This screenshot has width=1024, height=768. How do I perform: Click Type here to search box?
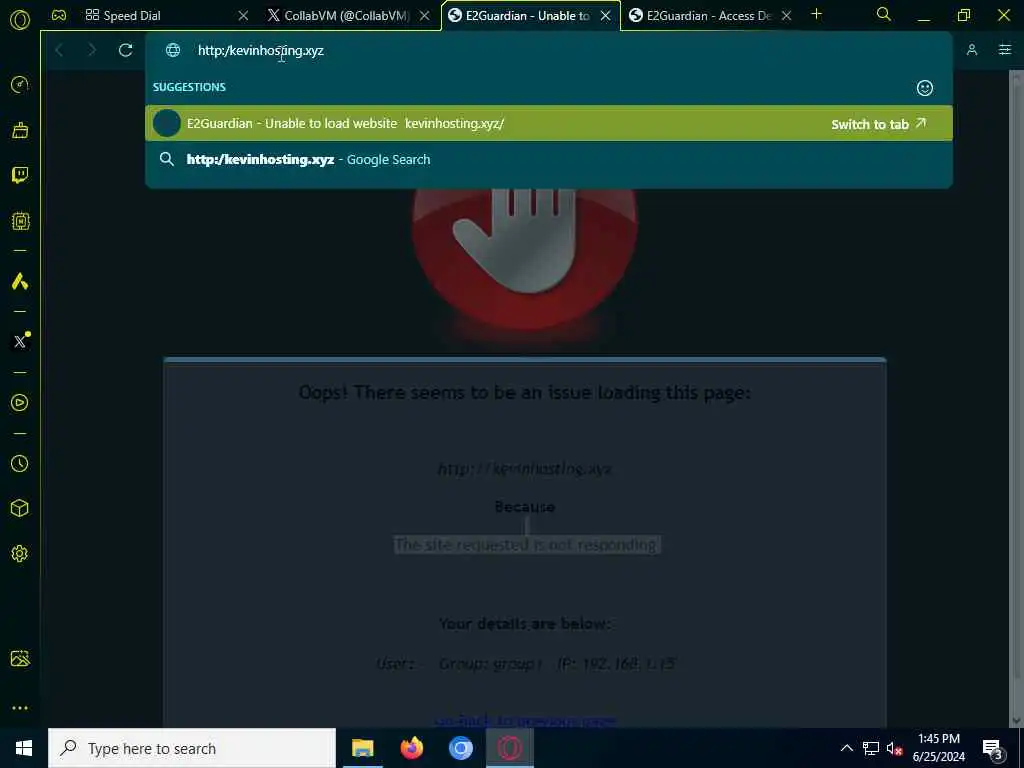coord(192,748)
